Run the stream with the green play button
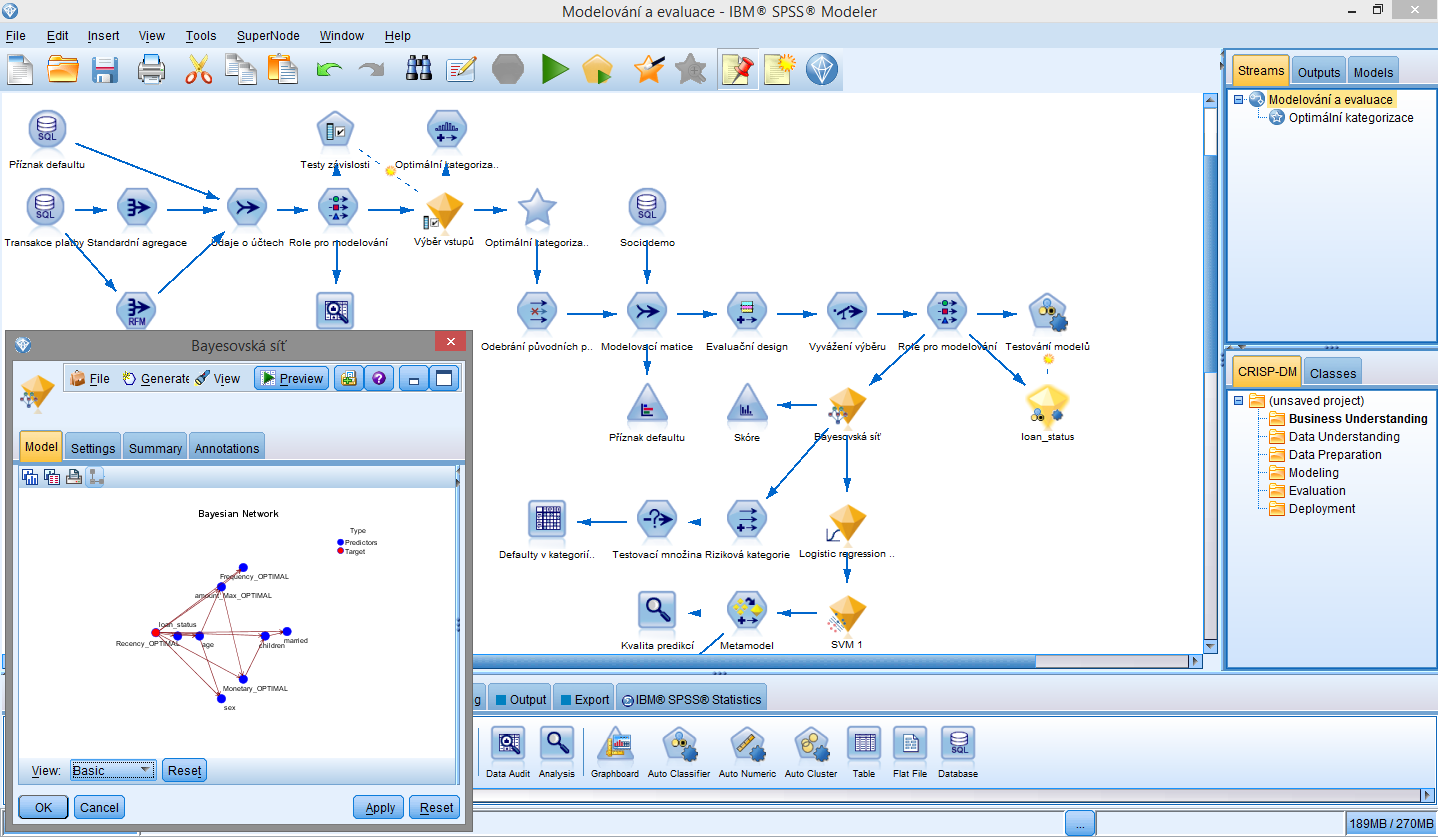 pyautogui.click(x=555, y=69)
